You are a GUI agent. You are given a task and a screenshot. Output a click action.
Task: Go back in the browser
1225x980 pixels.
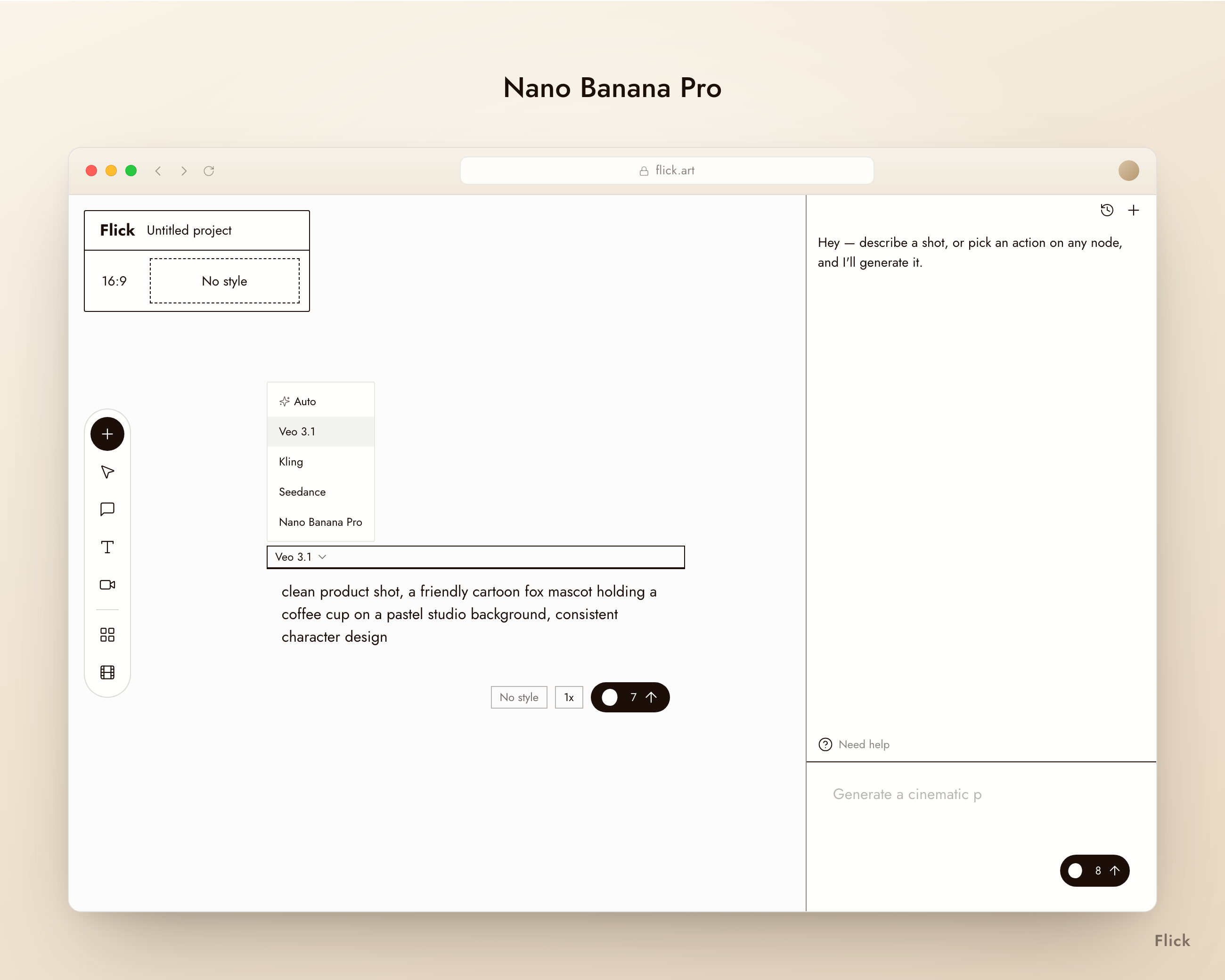tap(158, 171)
